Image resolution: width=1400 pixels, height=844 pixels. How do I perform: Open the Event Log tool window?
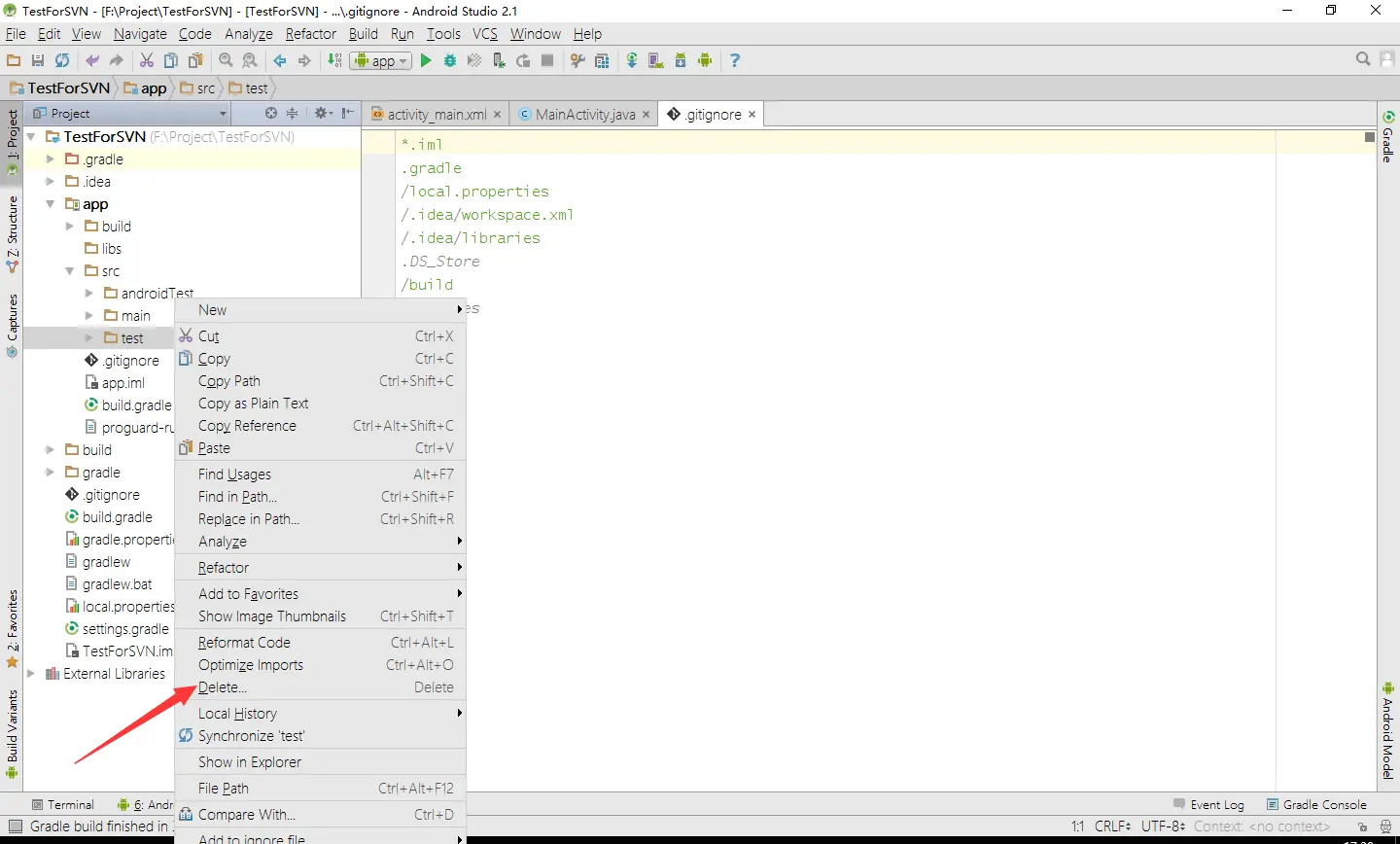[1208, 804]
